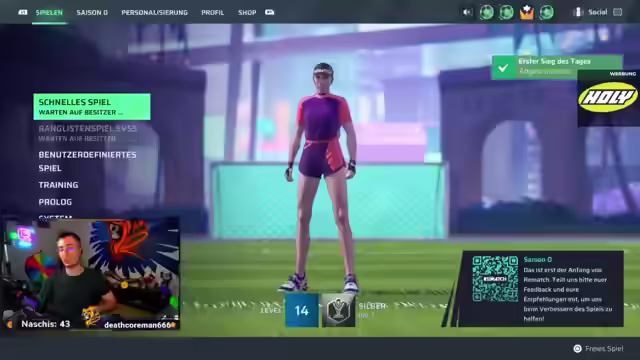Click the streamer webcam overlay
Image resolution: width=640 pixels, height=360 pixels.
[x=91, y=273]
